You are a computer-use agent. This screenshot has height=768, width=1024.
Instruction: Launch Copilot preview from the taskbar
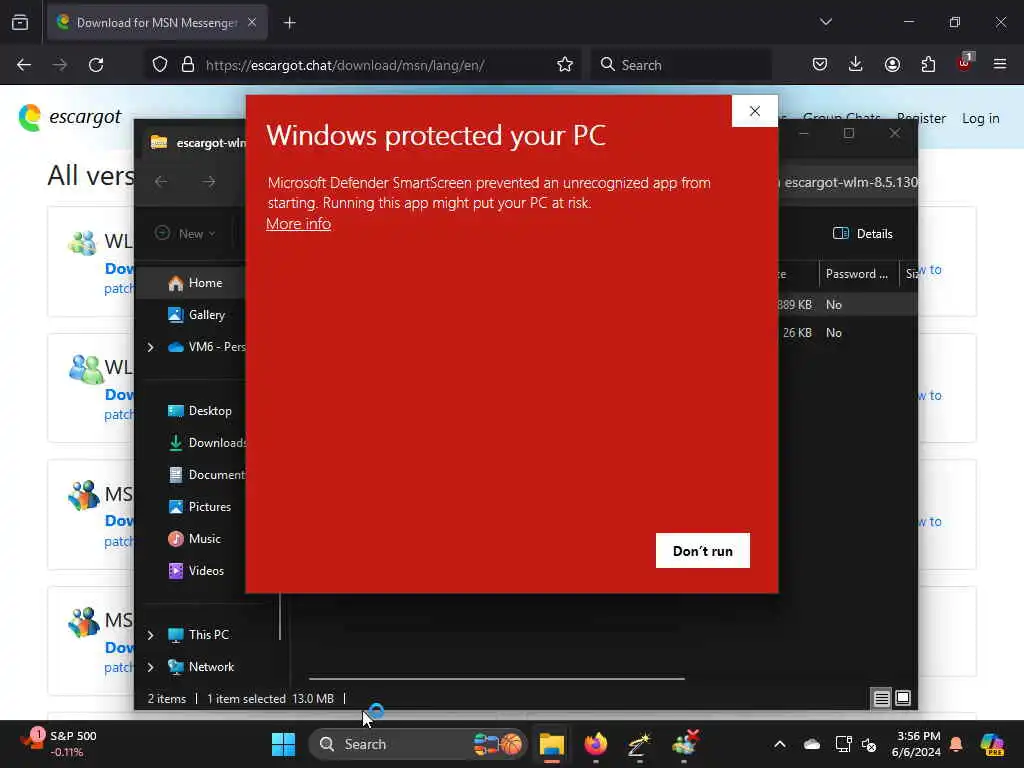click(993, 744)
